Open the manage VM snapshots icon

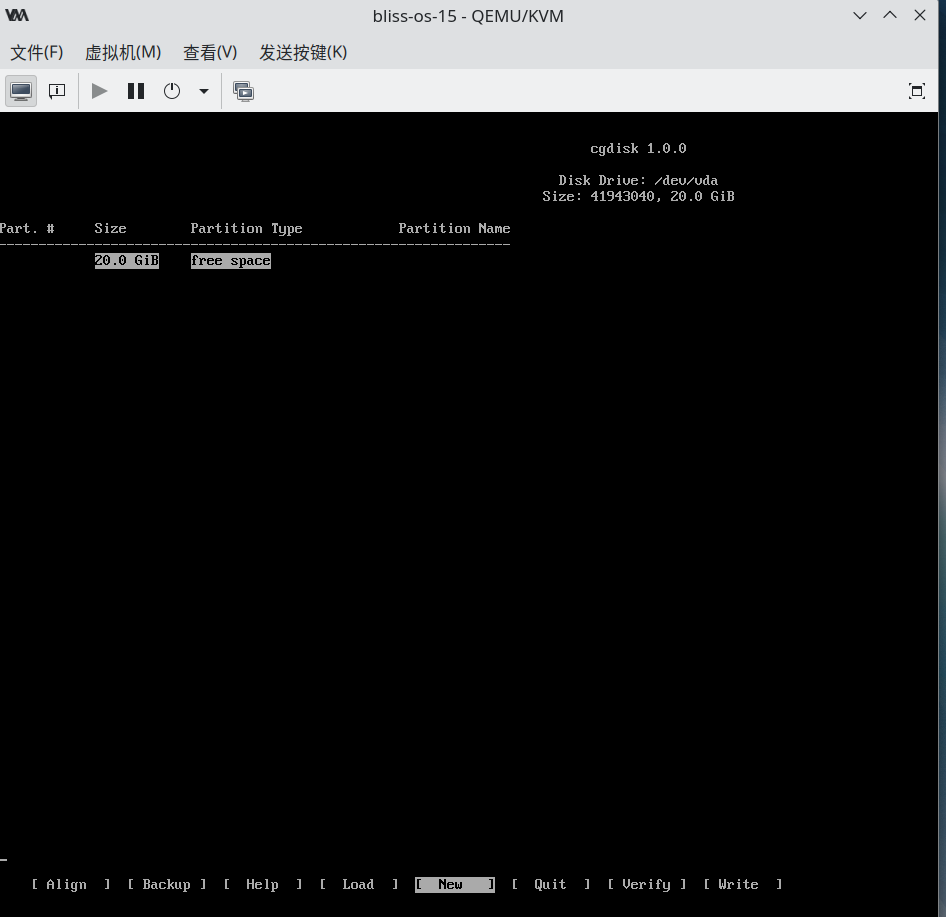click(243, 91)
